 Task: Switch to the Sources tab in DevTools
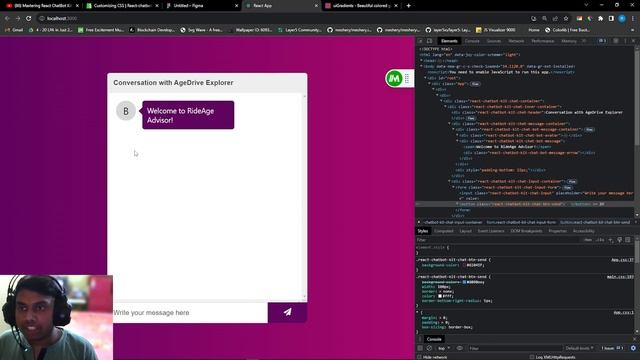493,41
